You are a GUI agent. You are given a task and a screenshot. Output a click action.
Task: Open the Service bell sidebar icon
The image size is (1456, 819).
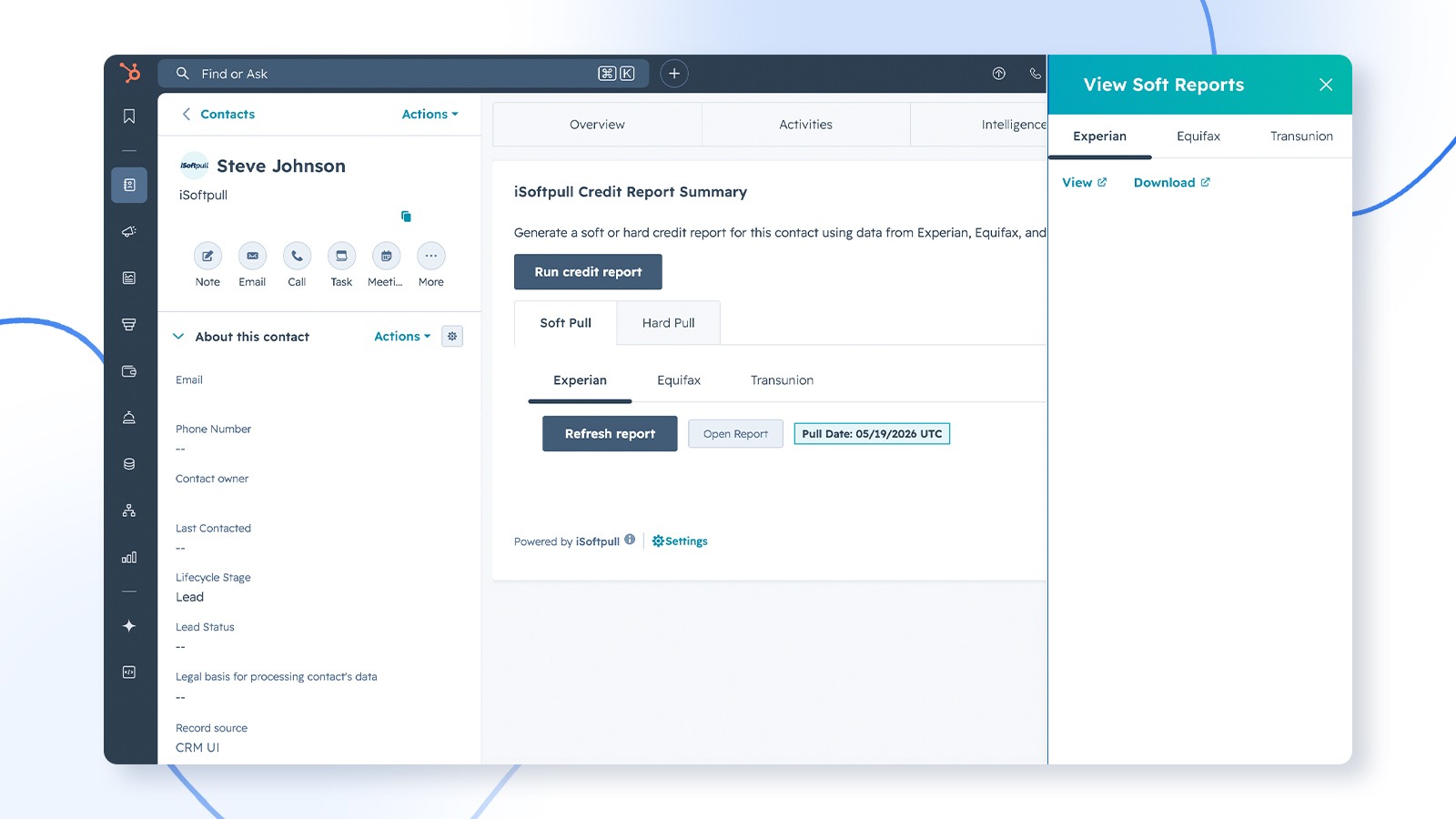click(129, 418)
